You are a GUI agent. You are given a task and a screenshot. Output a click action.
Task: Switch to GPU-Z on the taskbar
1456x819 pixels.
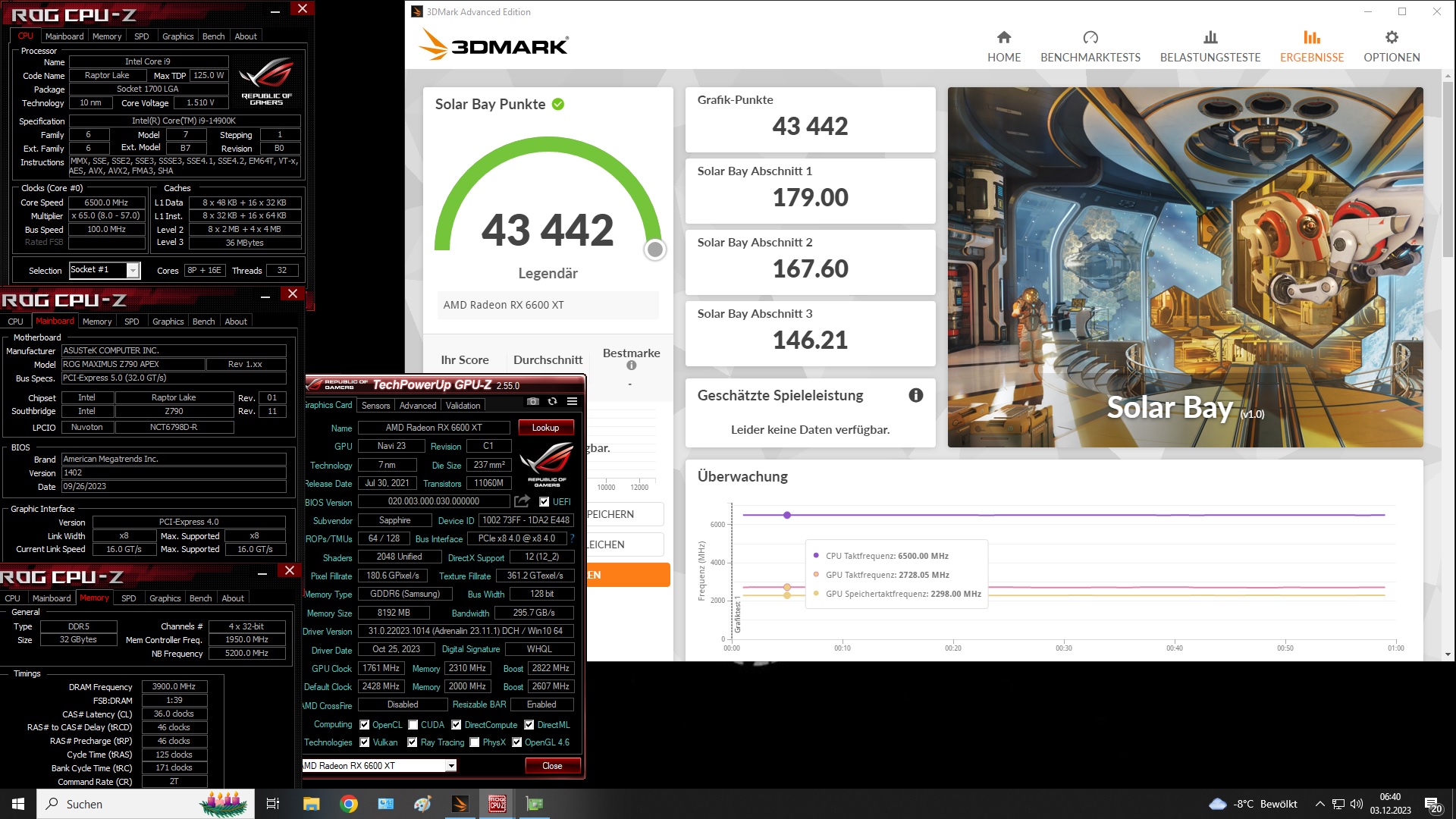point(535,804)
